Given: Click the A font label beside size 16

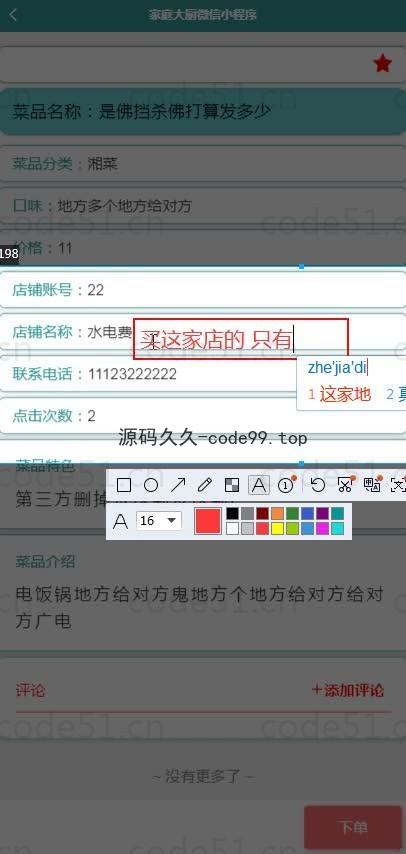Looking at the screenshot, I should point(120,521).
